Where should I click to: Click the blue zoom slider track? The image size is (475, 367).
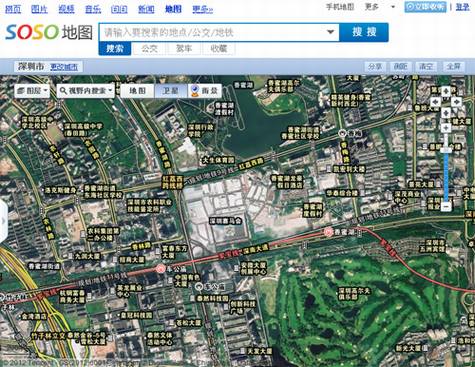point(446,177)
